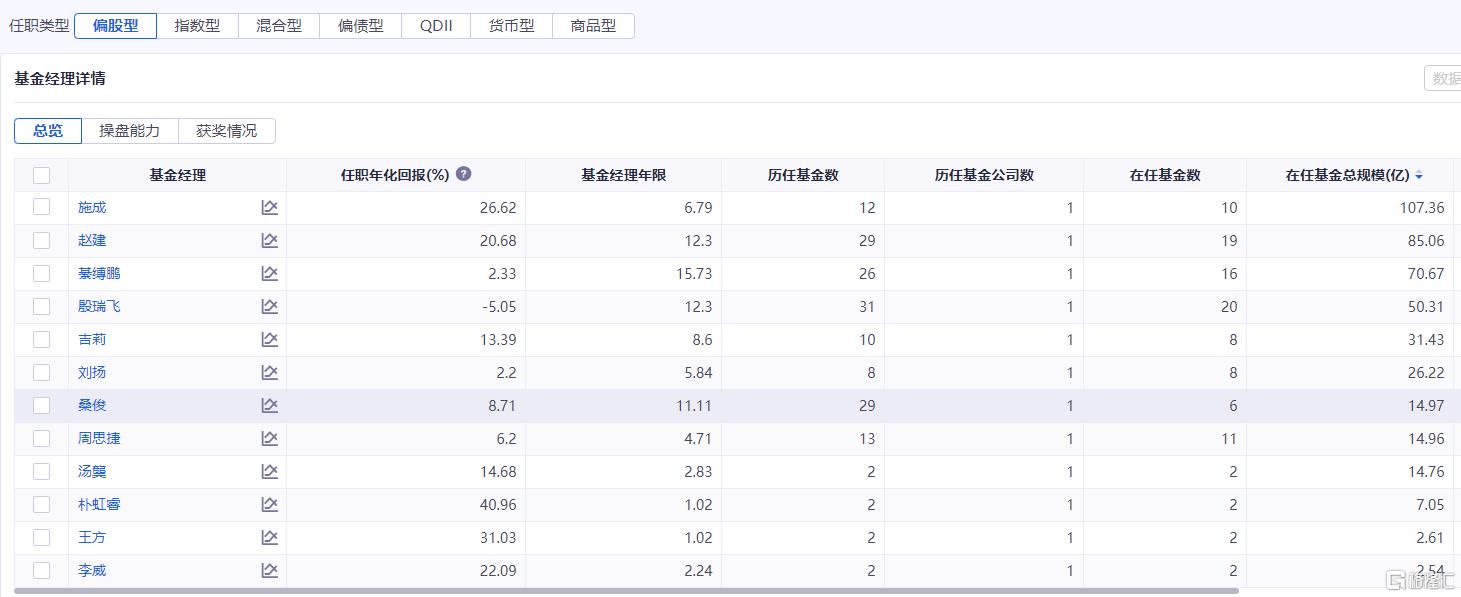Viewport: 1461px width, 597px height.
Task: Open fund manager 吉莉's profile link
Action: click(x=92, y=339)
